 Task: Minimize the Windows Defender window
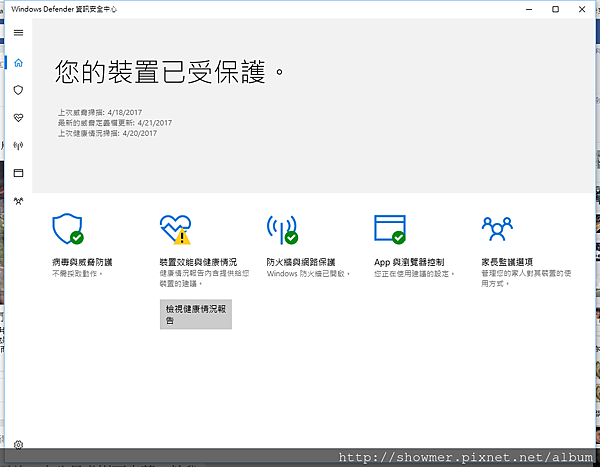[x=529, y=9]
